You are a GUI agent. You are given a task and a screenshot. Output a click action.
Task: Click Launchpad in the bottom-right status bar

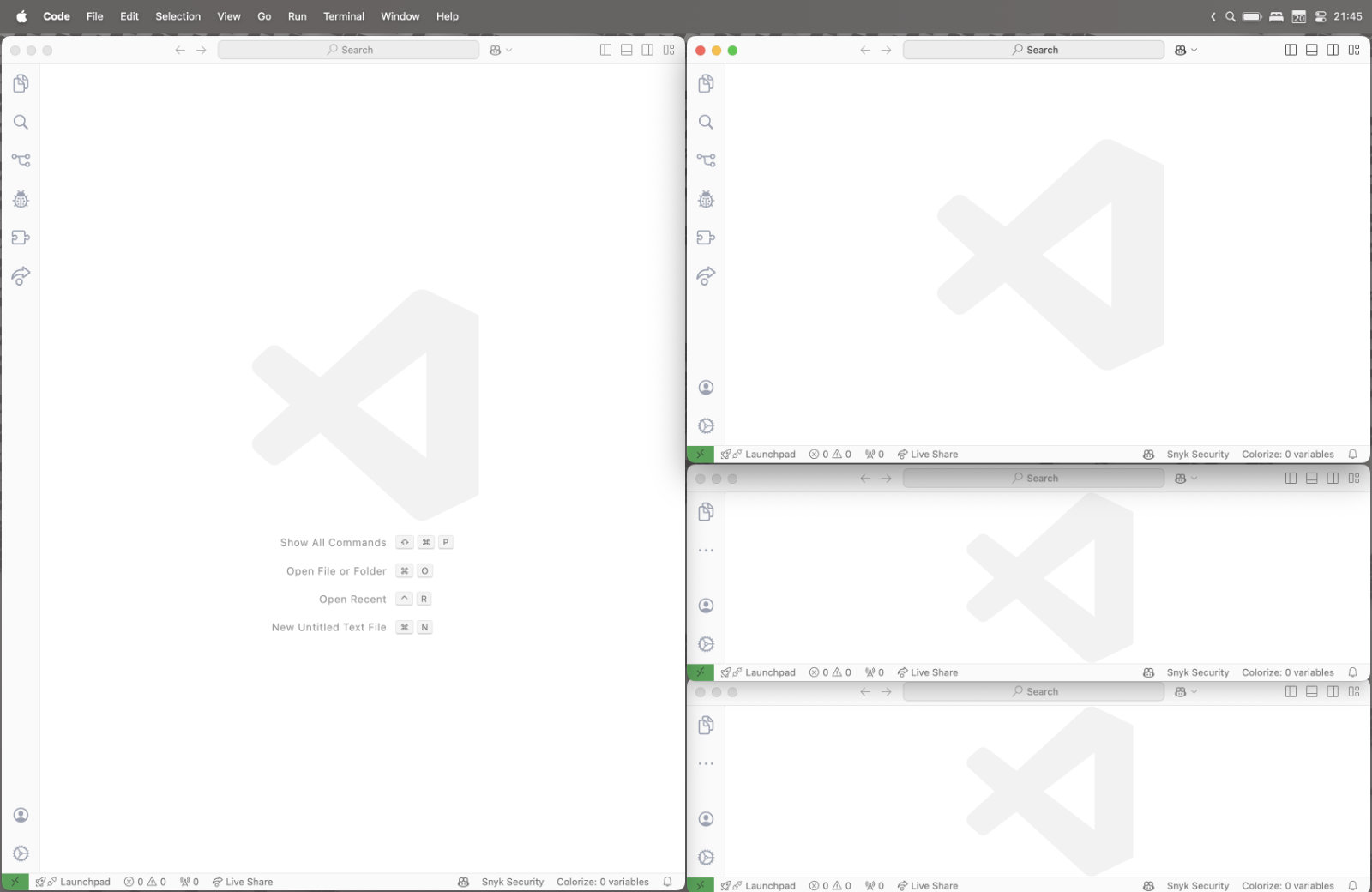coord(759,886)
